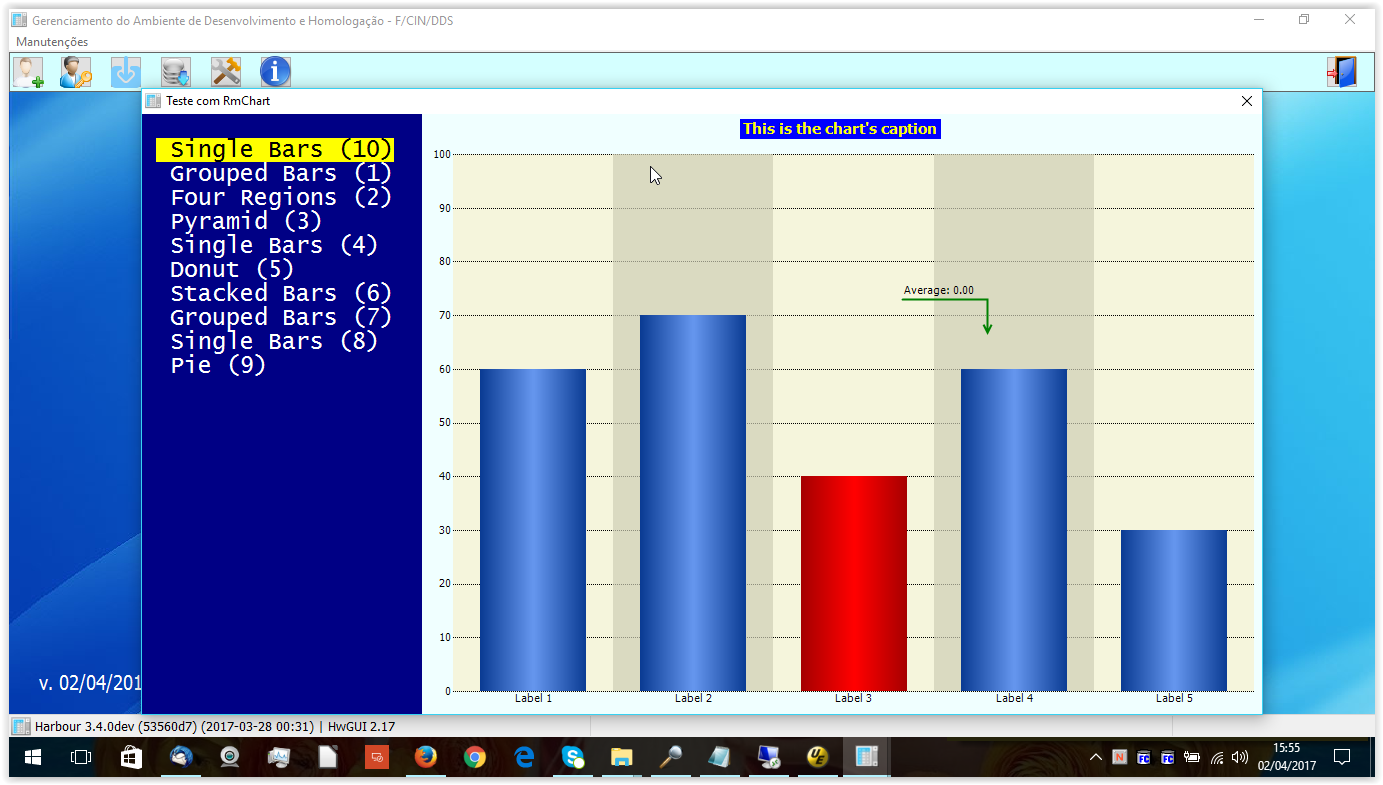Expand the system tray hidden icons chevron
Screen dimensions: 1383x785
[x=1096, y=757]
